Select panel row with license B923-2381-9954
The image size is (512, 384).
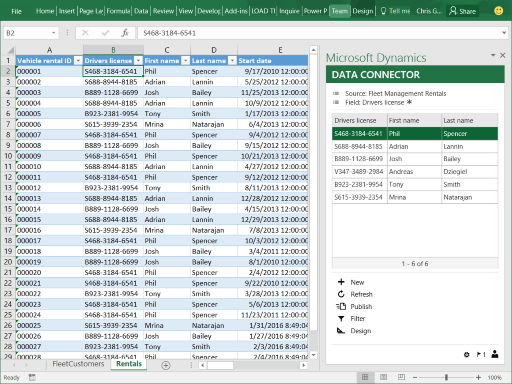pos(415,184)
